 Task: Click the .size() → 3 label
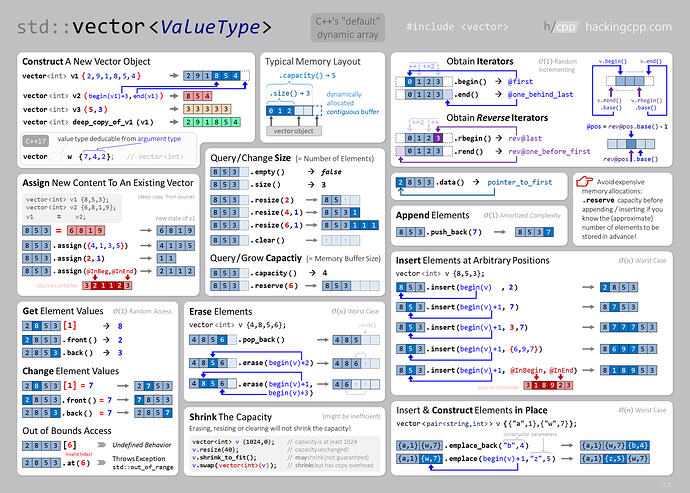pyautogui.click(x=289, y=93)
